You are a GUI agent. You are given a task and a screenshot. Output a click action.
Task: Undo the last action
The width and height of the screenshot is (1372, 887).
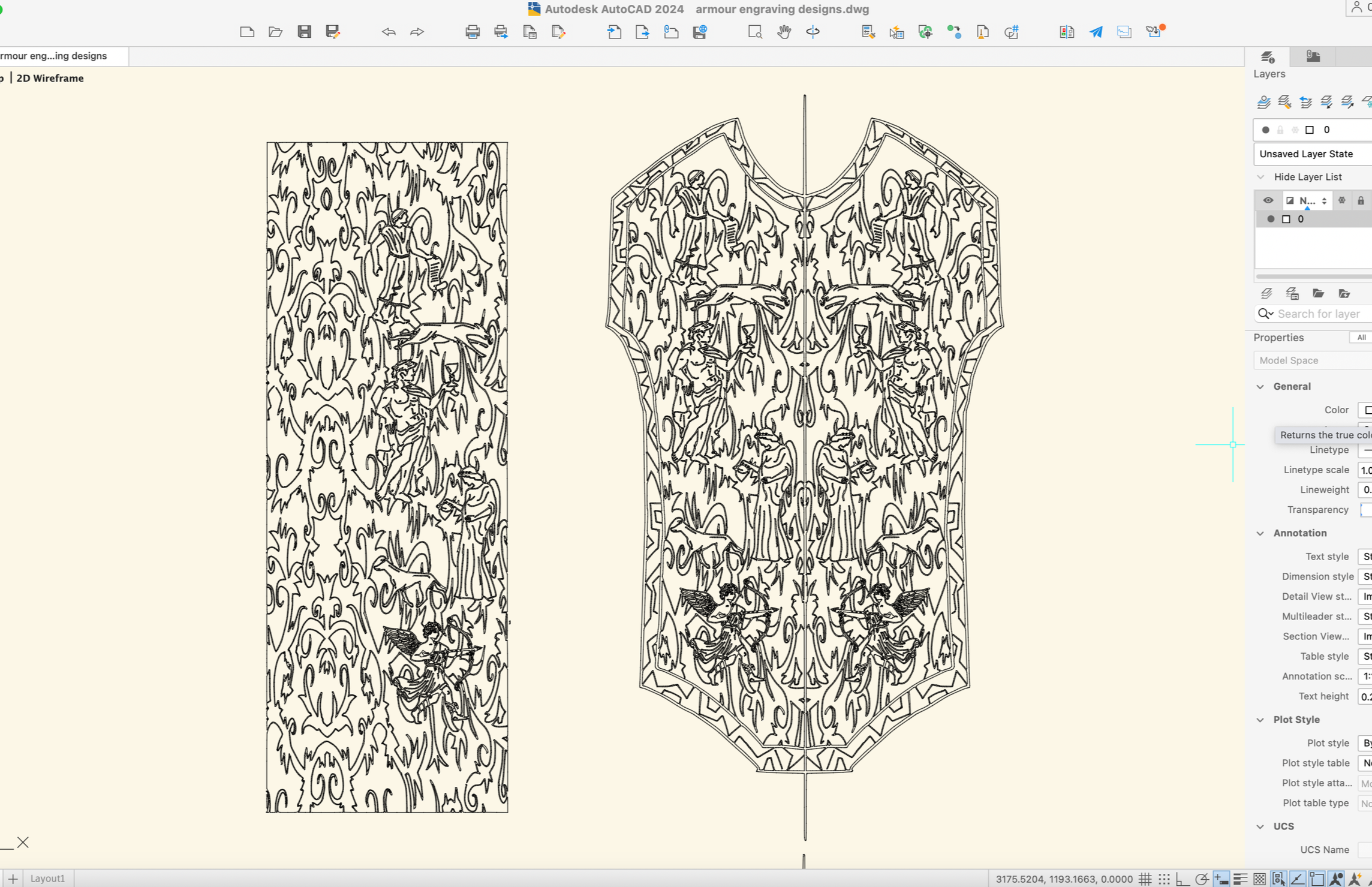pyautogui.click(x=389, y=32)
